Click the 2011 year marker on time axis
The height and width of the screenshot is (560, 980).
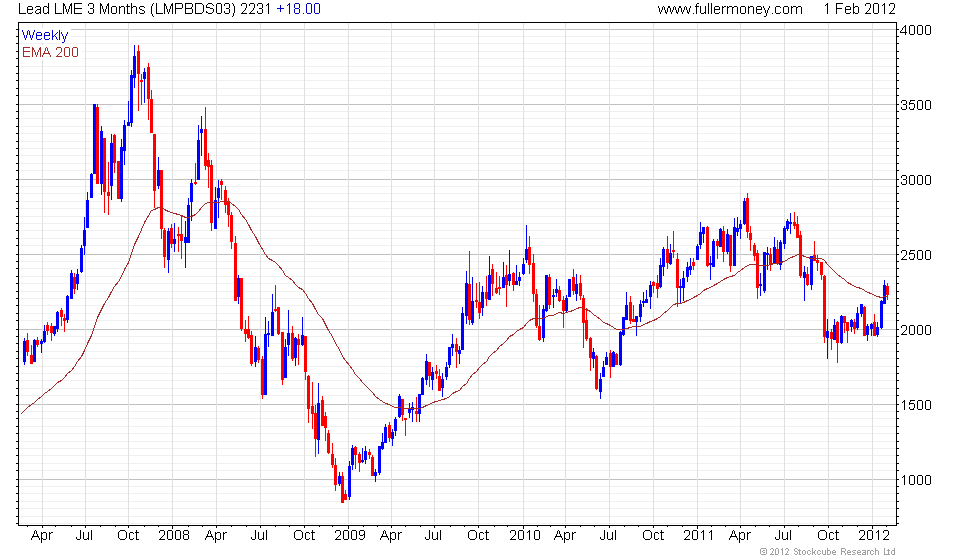(x=698, y=536)
